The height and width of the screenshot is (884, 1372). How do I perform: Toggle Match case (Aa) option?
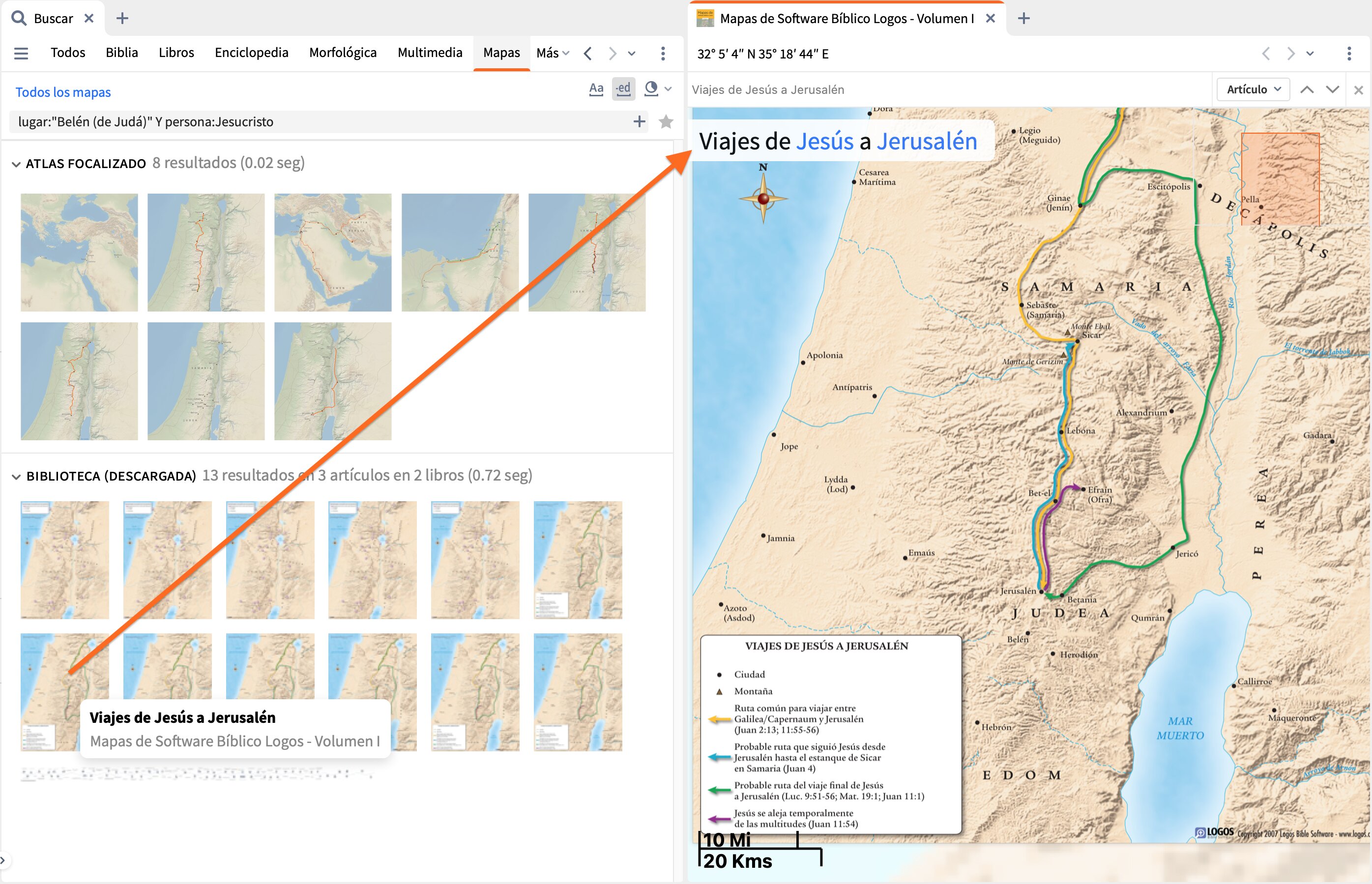pyautogui.click(x=596, y=89)
